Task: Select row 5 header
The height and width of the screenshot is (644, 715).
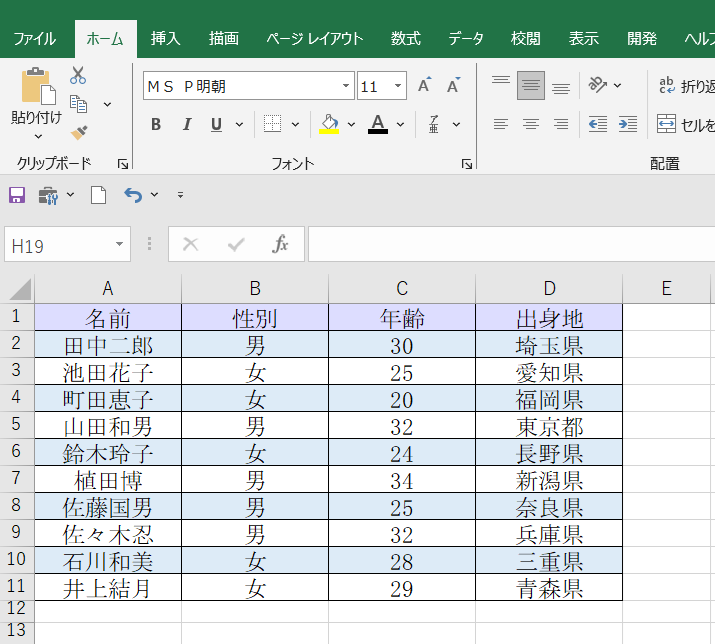Action: 16,425
